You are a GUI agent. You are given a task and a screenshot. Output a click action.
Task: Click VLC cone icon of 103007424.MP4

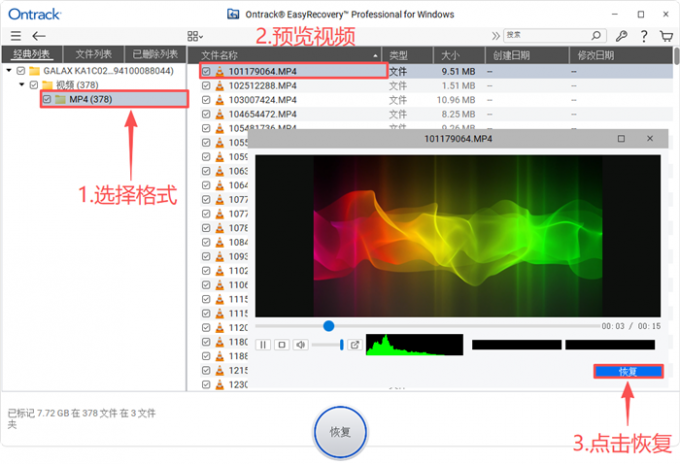click(220, 100)
